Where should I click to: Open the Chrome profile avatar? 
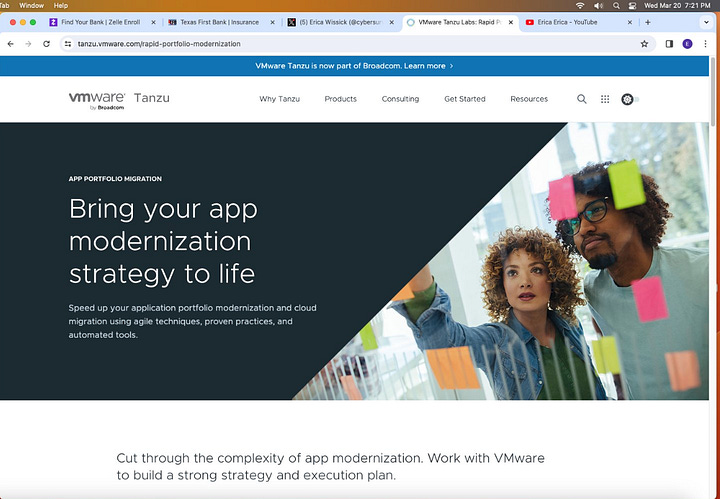point(687,44)
